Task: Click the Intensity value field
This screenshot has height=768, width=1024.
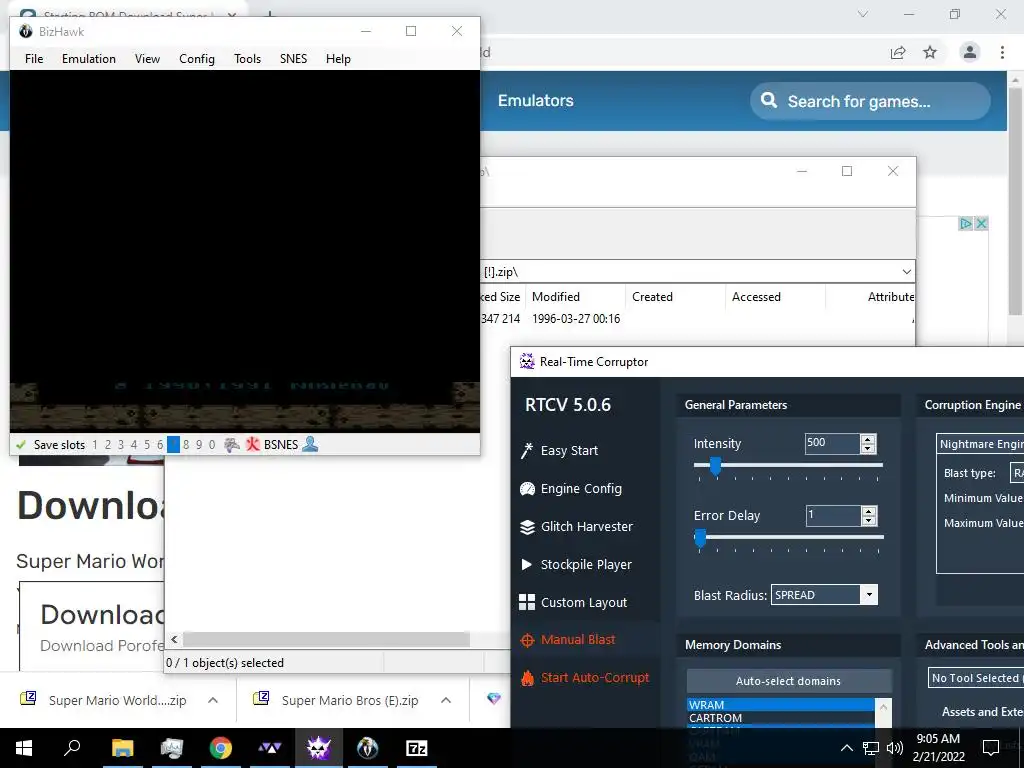Action: pos(832,443)
